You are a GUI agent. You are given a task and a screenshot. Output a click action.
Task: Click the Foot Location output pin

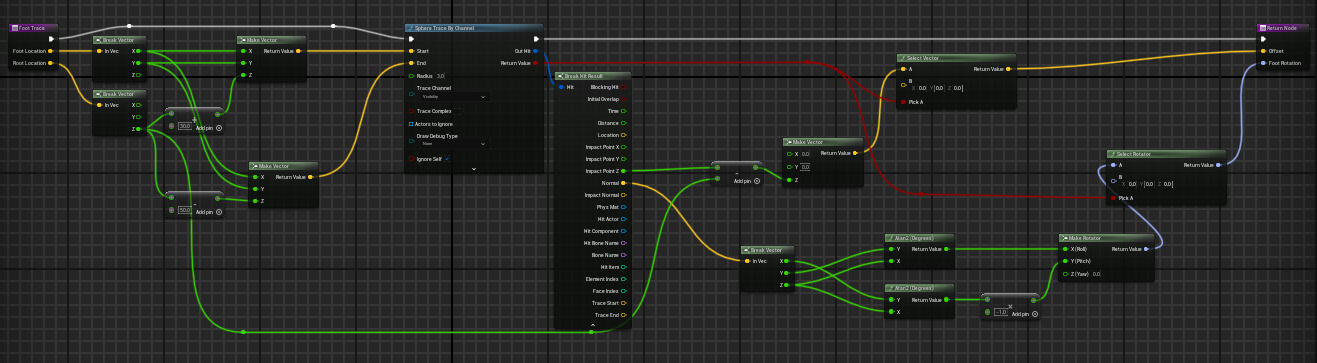52,51
